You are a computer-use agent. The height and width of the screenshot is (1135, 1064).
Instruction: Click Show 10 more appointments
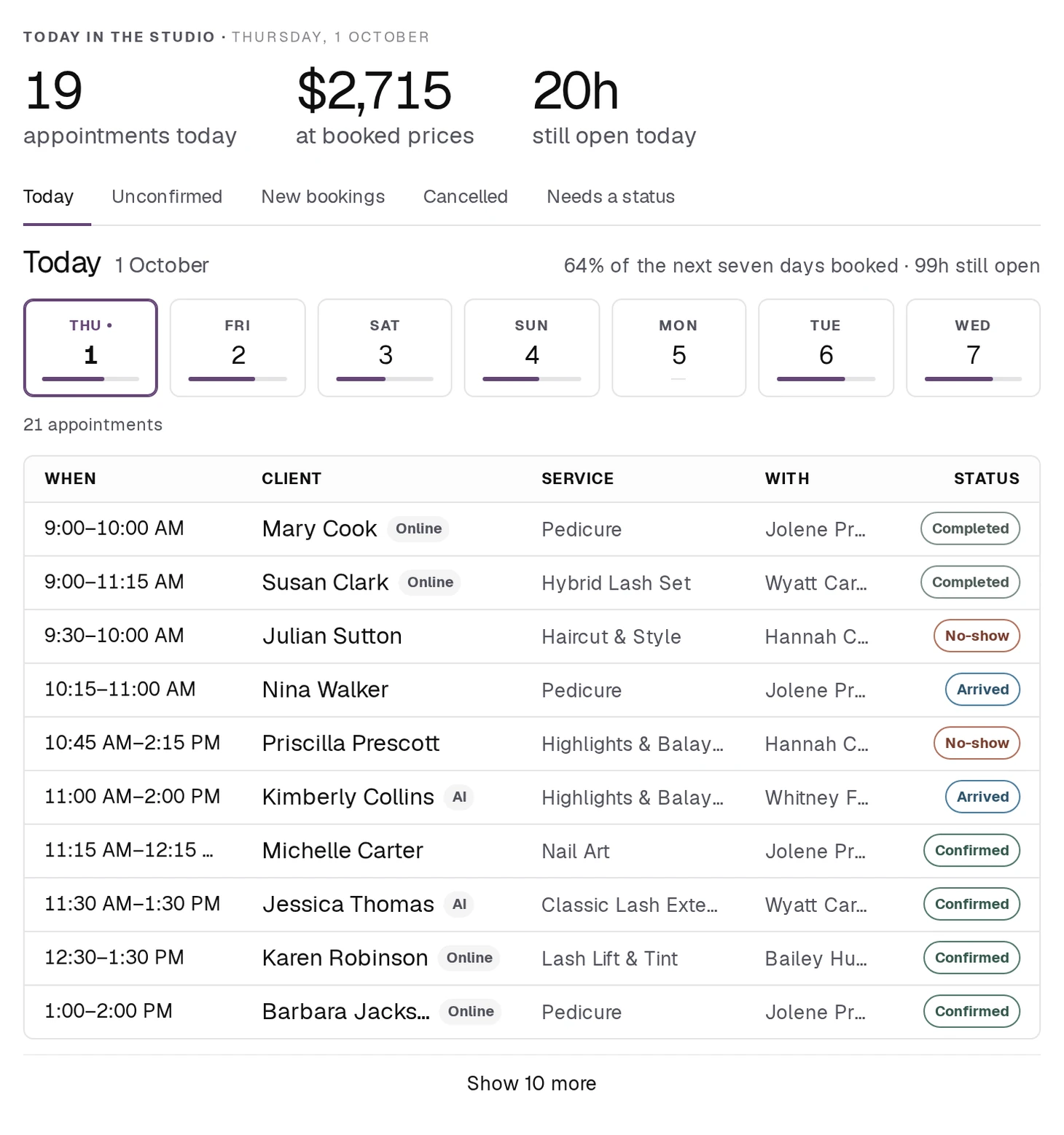pos(531,1083)
